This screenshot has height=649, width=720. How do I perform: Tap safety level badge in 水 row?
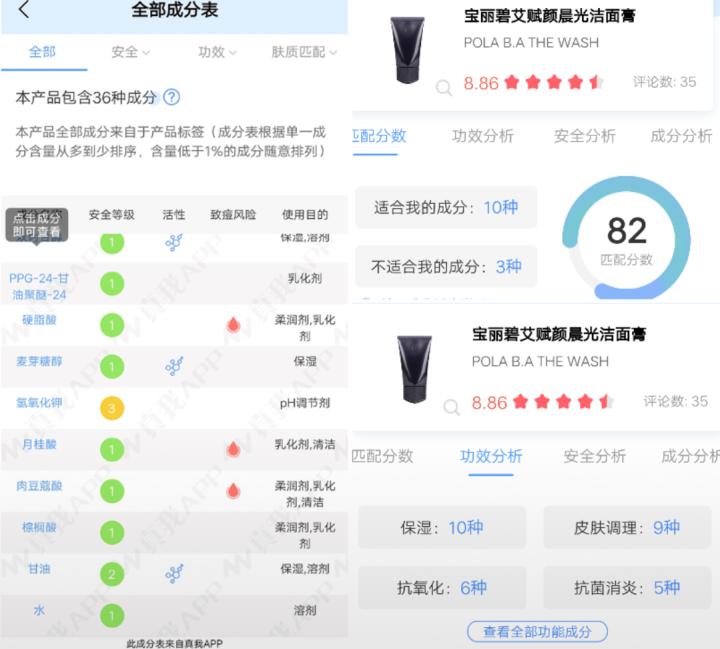pos(112,615)
